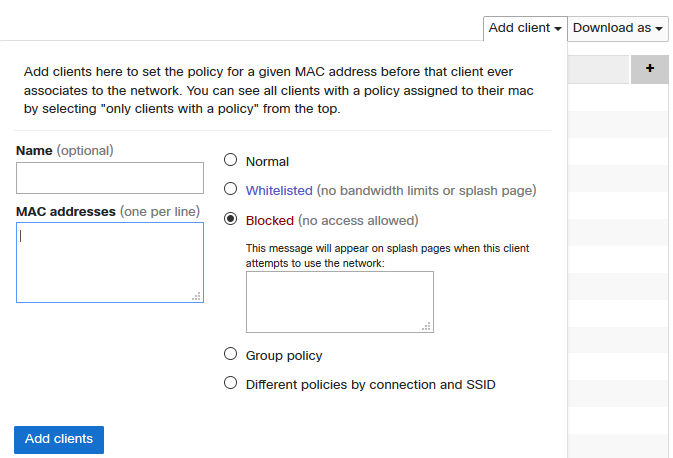The height and width of the screenshot is (458, 673).
Task: Click the Add clients button
Action: tap(59, 439)
